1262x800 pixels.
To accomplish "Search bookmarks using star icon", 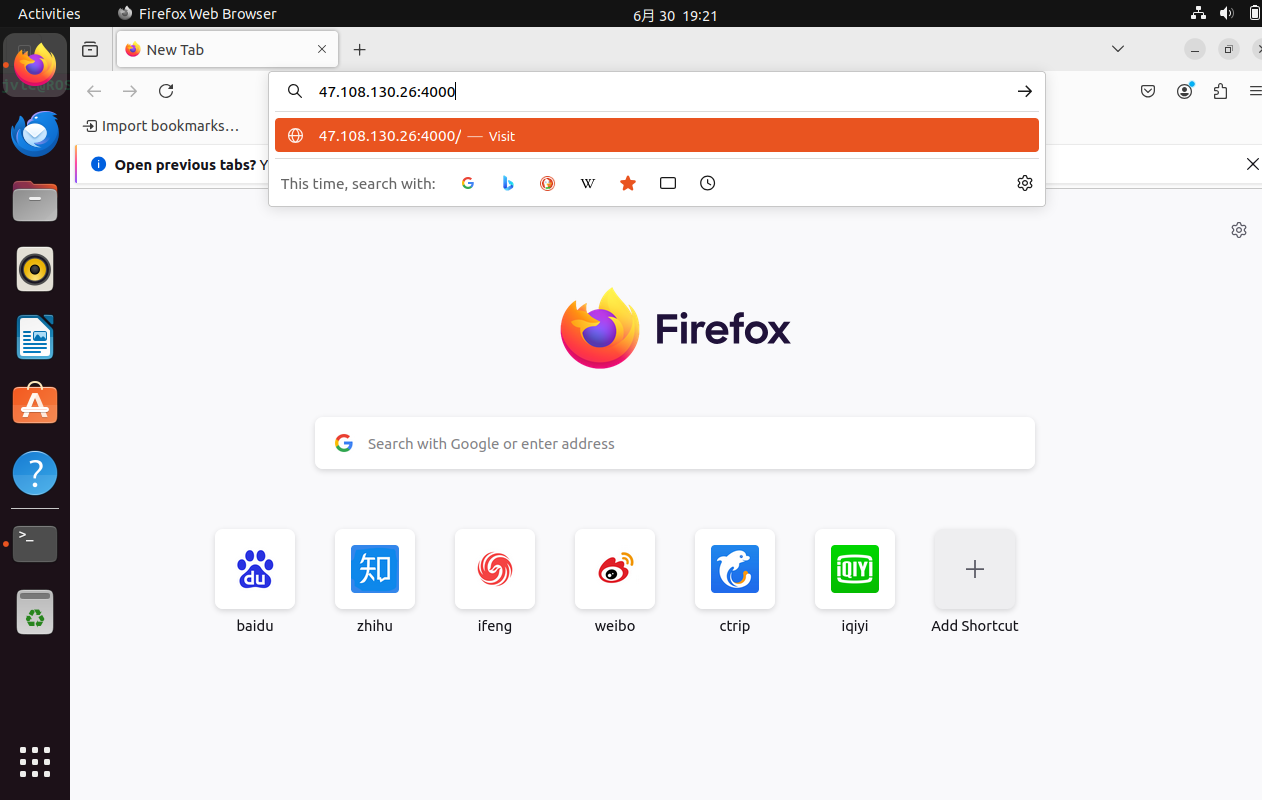I will pos(628,183).
